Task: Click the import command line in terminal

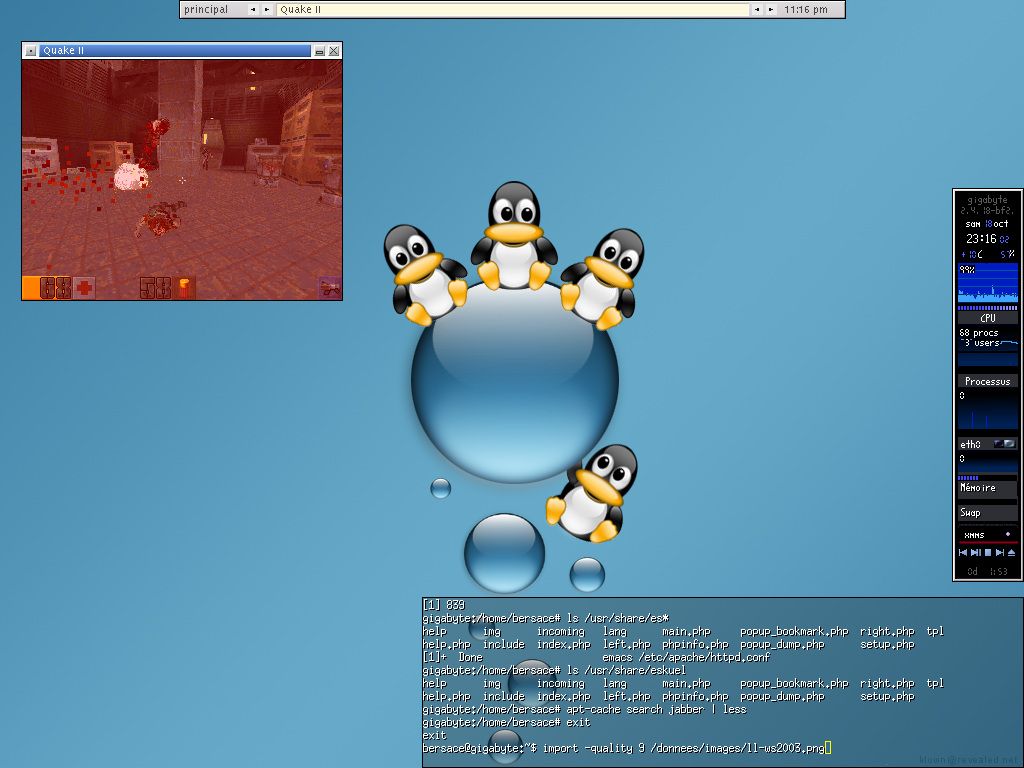Action: pyautogui.click(x=626, y=748)
